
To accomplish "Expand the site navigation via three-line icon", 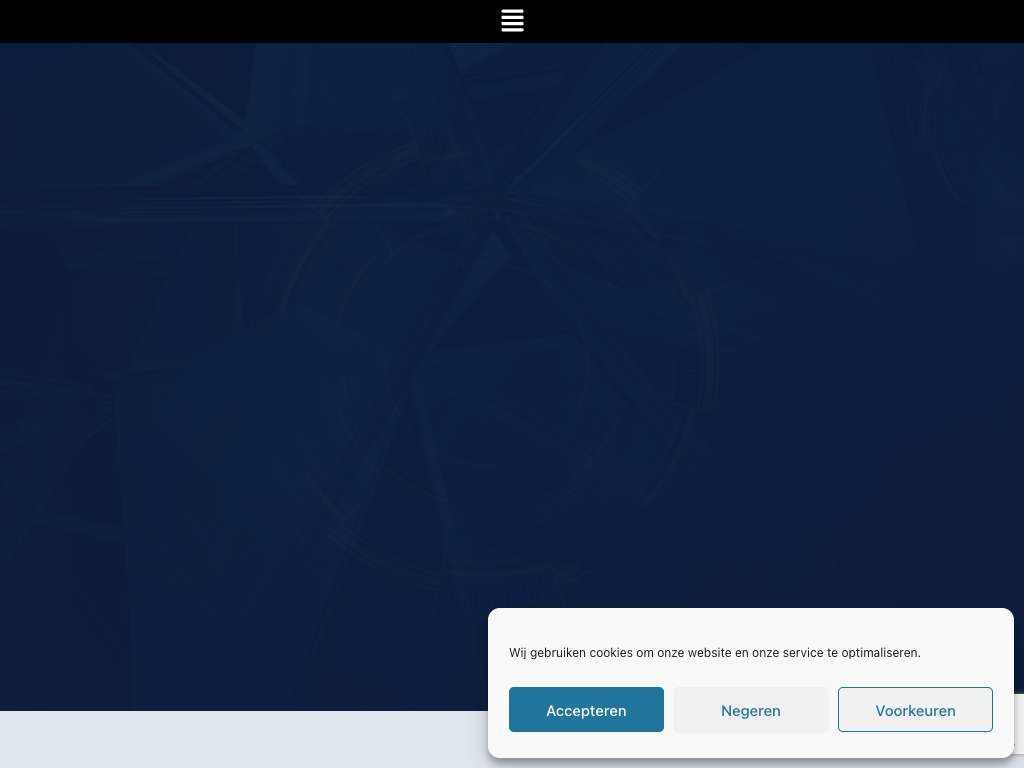I will tap(512, 21).
